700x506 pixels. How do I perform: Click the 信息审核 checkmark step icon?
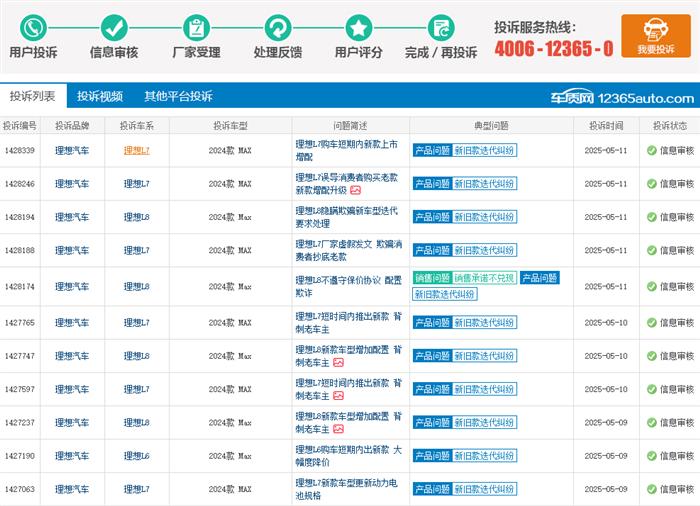point(114,28)
